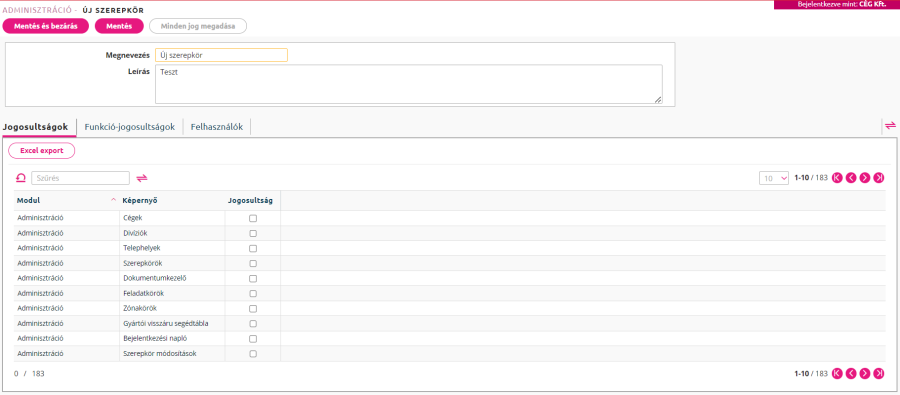Screen dimensions: 900x395
Task: Check the Bejelentkezési napló permission box
Action: pos(253,339)
